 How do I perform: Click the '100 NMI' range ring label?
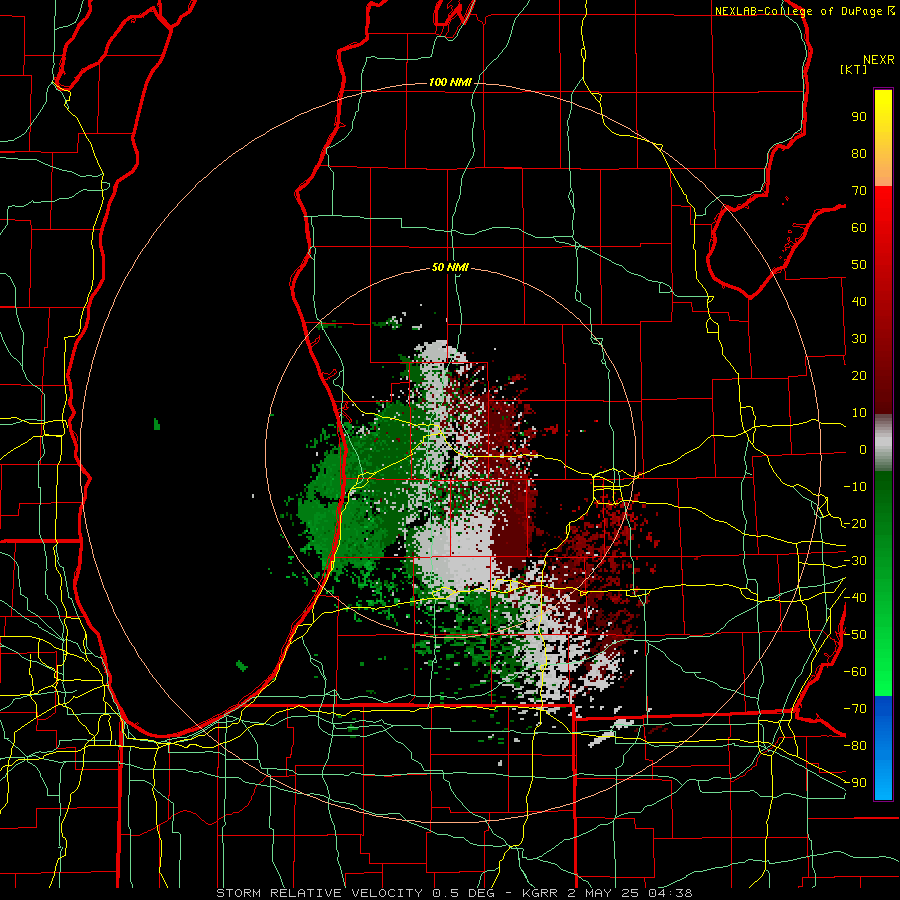tap(450, 83)
